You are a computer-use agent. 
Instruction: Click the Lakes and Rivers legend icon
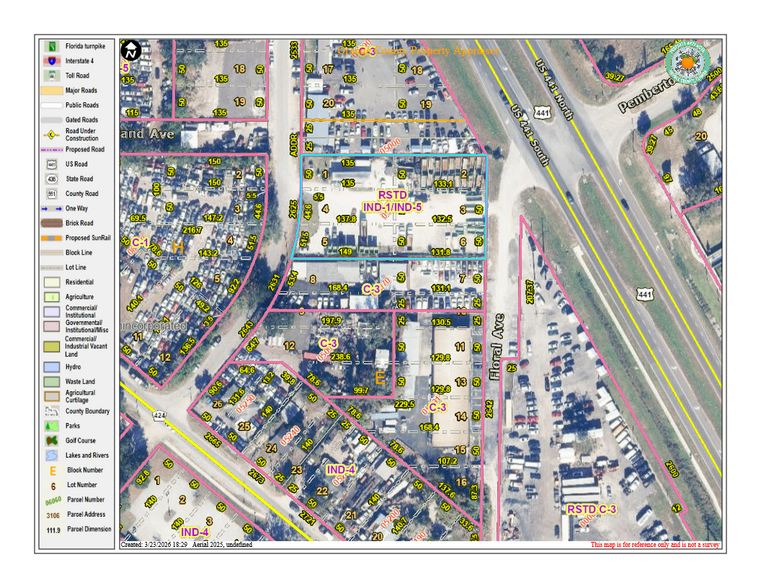[x=50, y=455]
